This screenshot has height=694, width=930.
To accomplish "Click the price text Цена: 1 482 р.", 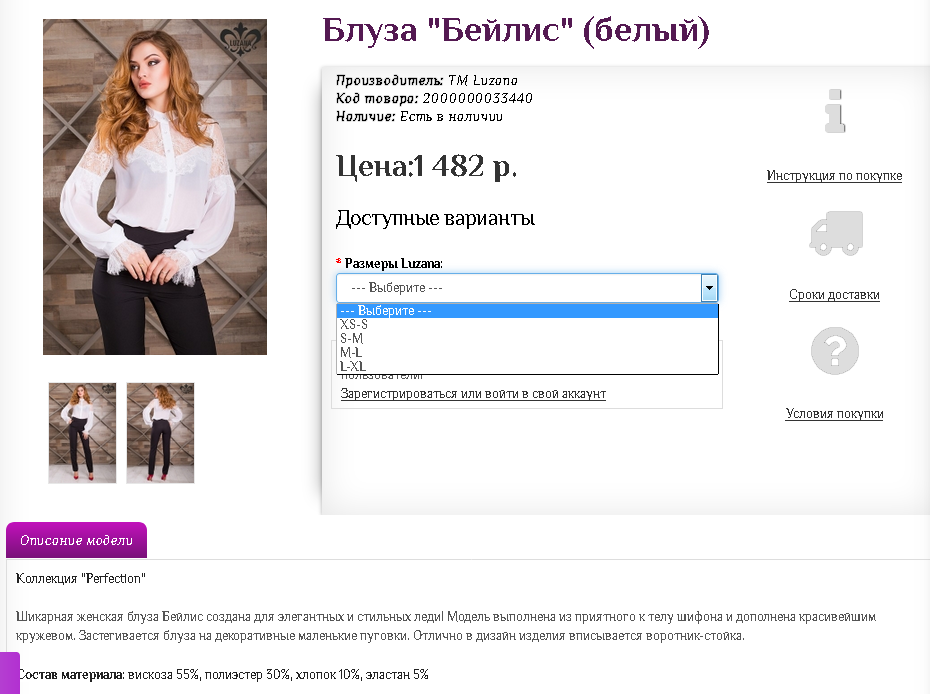I will [426, 166].
